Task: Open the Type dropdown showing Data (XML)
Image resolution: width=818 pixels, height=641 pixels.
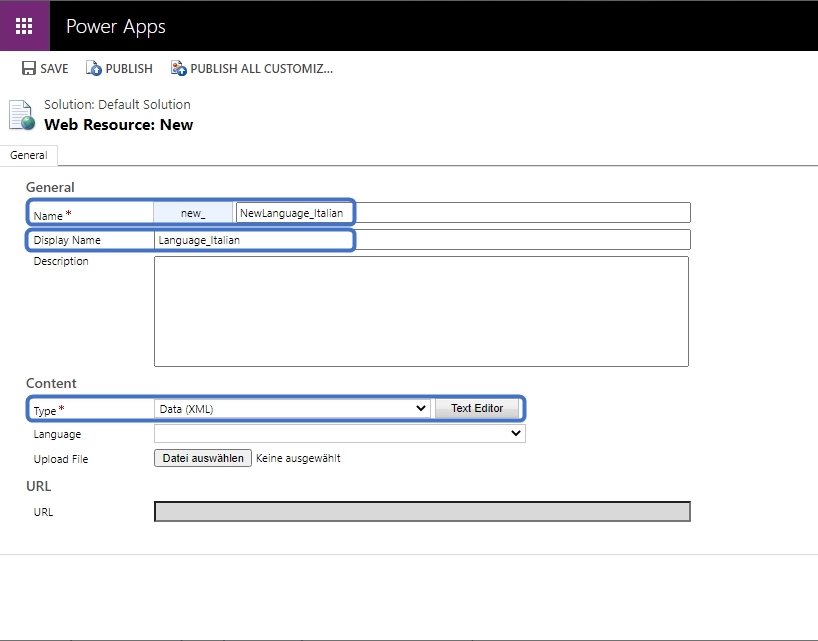Action: [x=292, y=409]
